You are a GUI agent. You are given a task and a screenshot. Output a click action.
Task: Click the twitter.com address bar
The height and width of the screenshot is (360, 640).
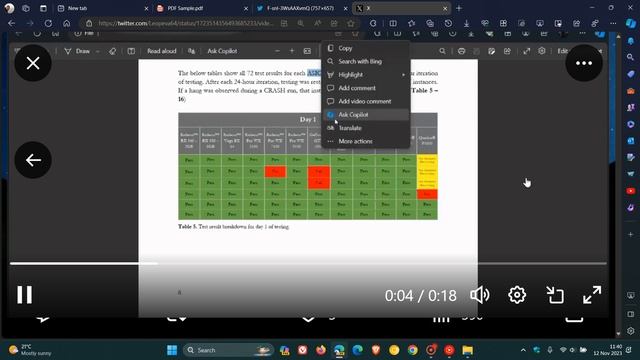click(186, 23)
